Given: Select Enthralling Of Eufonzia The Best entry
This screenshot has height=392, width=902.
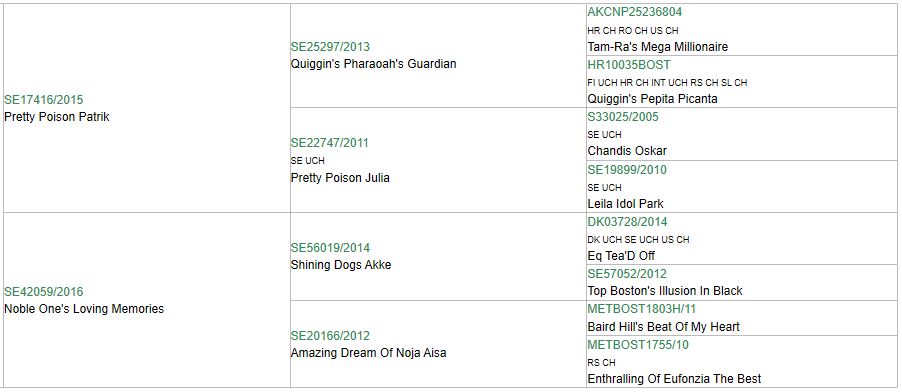Looking at the screenshot, I should [674, 379].
